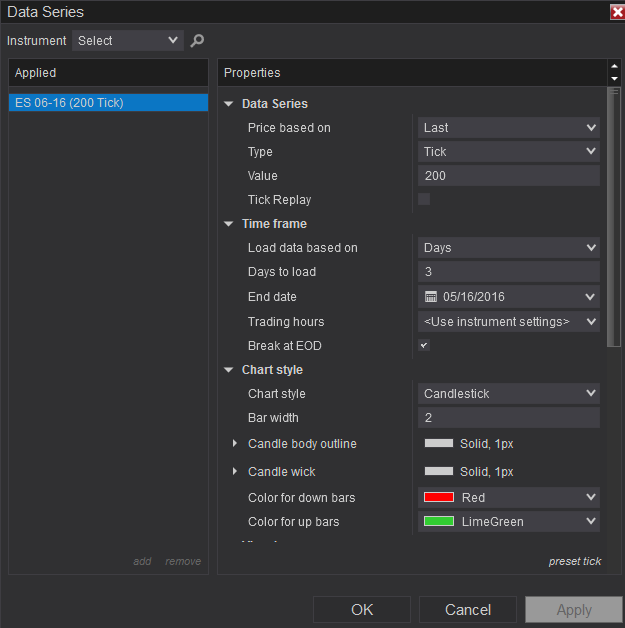This screenshot has height=628, width=625.
Task: Expand the Candle wick property
Action: [x=235, y=471]
